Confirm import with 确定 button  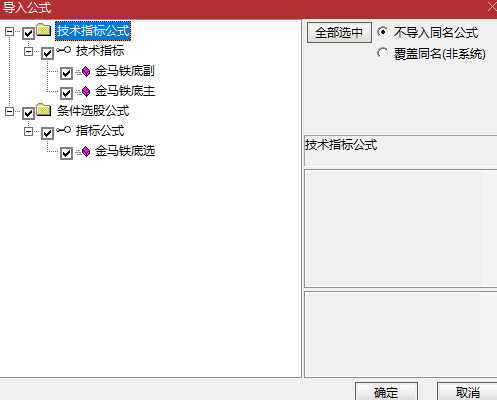coord(386,392)
